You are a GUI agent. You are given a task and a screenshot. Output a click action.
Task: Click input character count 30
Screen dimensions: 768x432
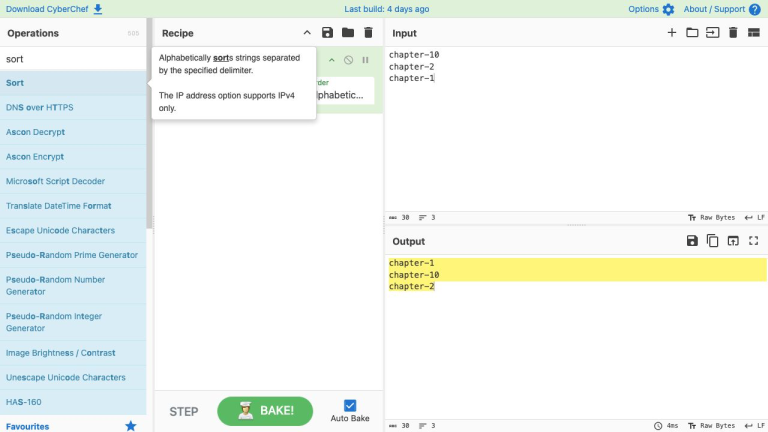(400, 217)
